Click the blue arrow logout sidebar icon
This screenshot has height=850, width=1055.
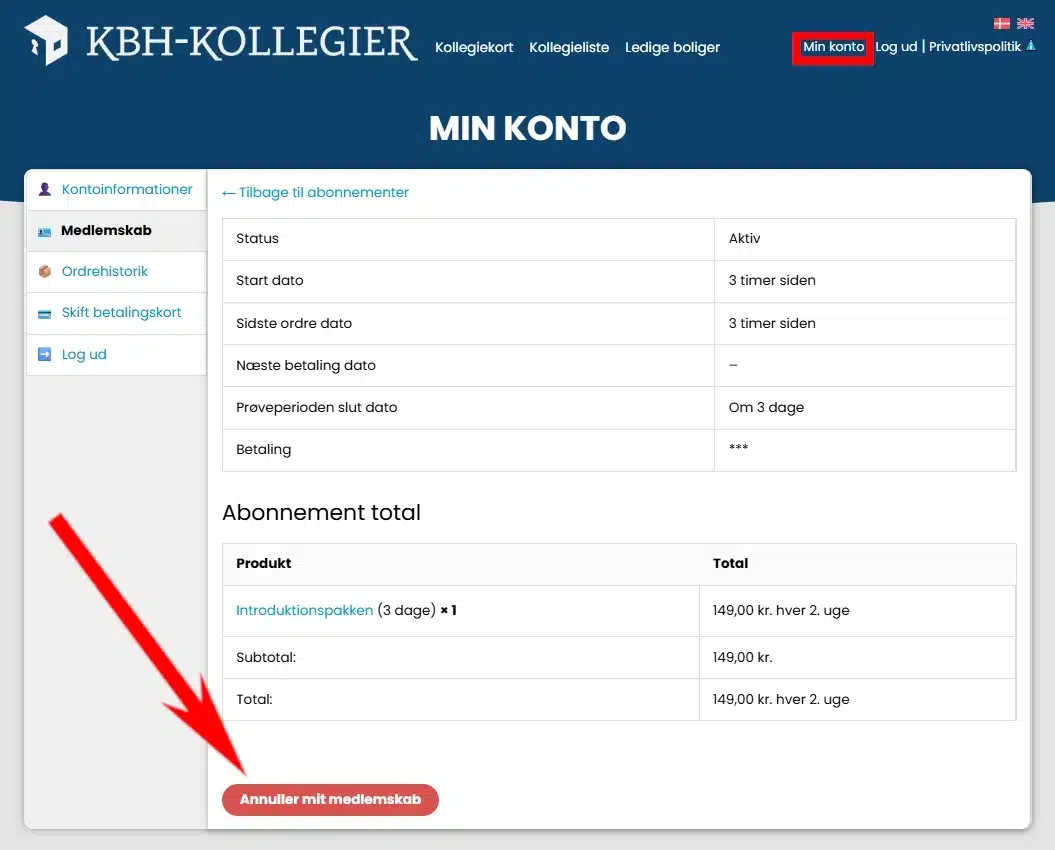(44, 354)
